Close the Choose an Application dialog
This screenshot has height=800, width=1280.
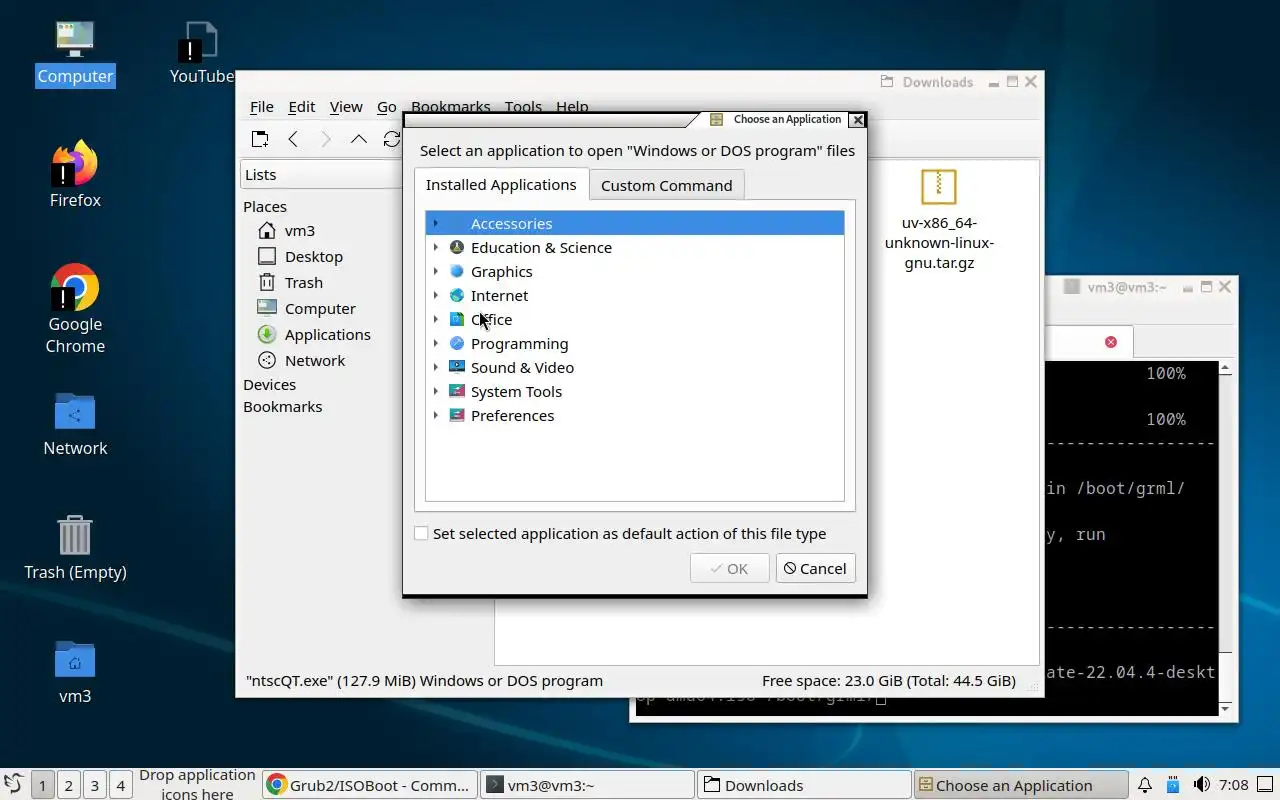point(857,120)
